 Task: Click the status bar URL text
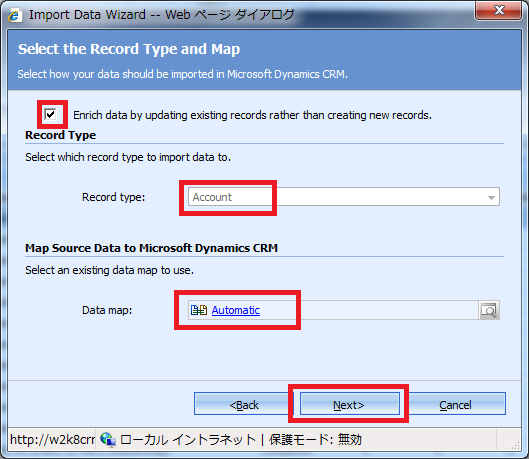click(x=52, y=440)
